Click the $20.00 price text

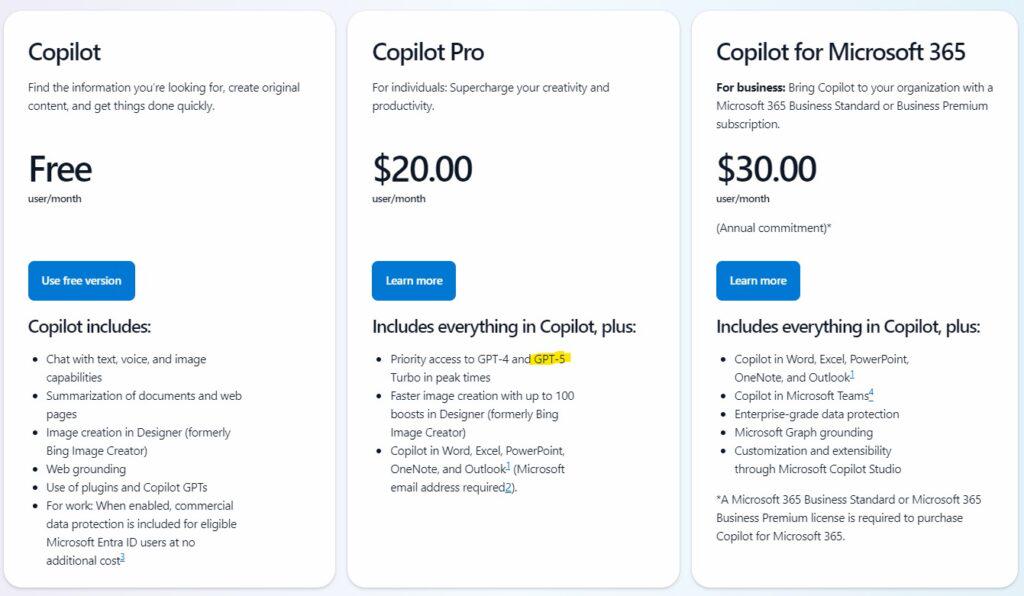point(423,169)
